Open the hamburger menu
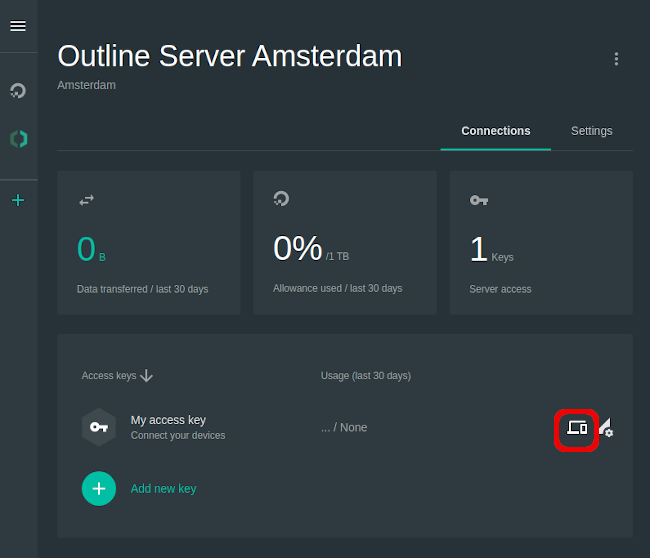The image size is (650, 558). click(18, 26)
